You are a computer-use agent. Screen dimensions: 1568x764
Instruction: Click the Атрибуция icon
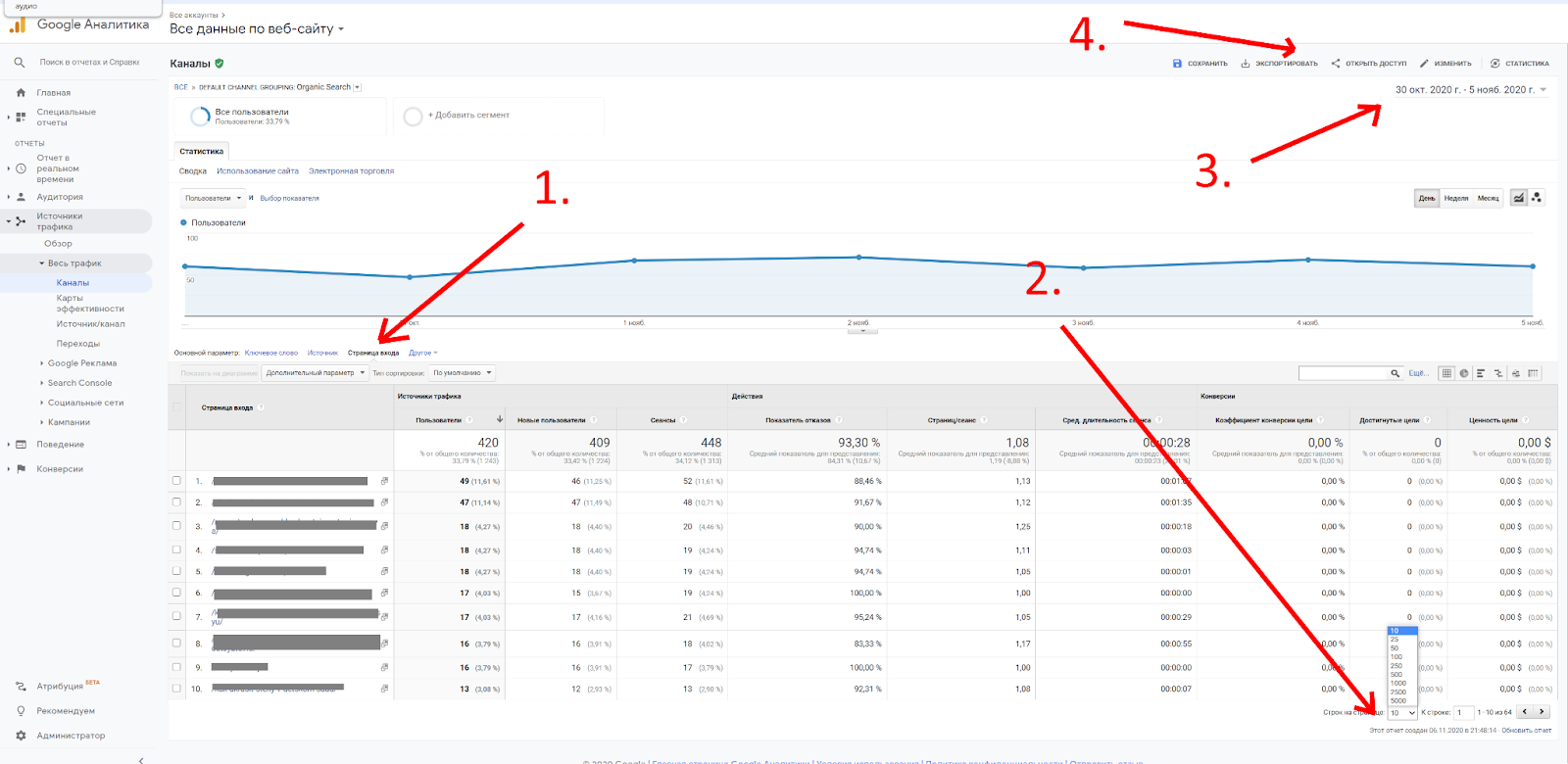pyautogui.click(x=21, y=687)
